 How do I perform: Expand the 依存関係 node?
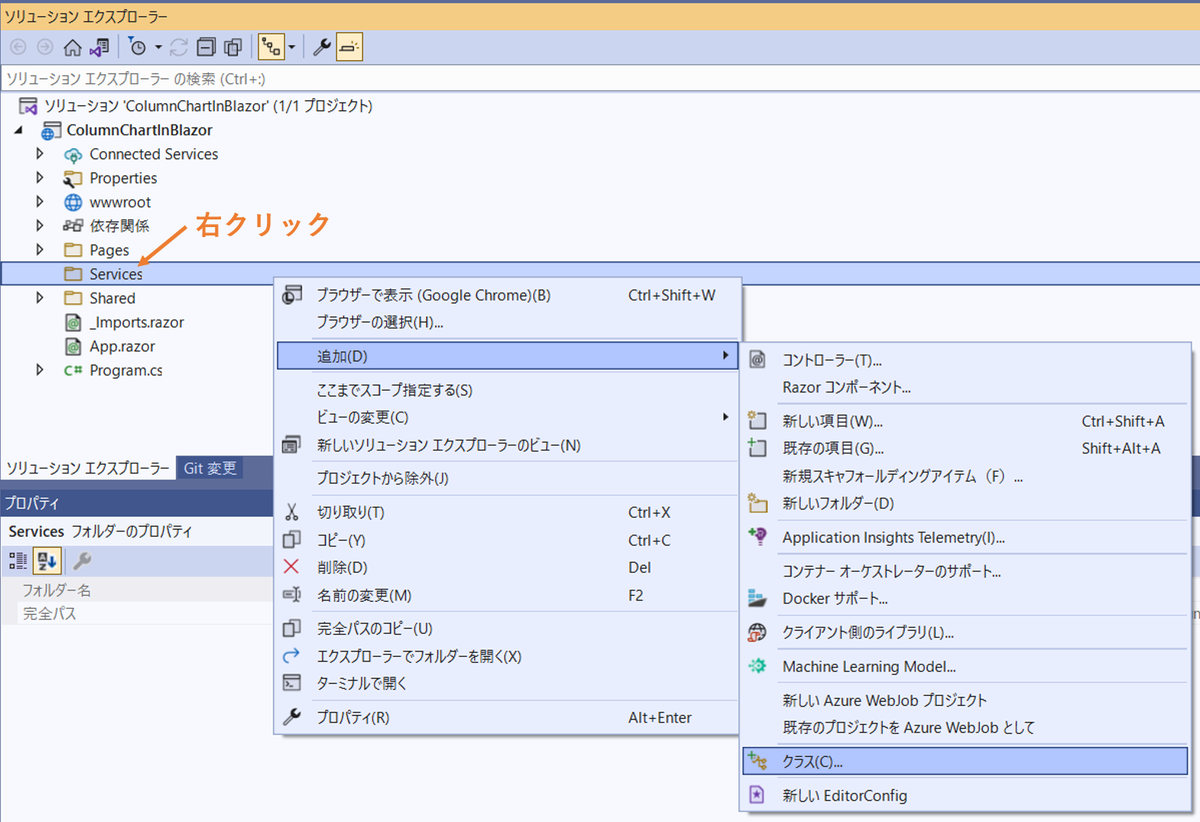click(40, 226)
